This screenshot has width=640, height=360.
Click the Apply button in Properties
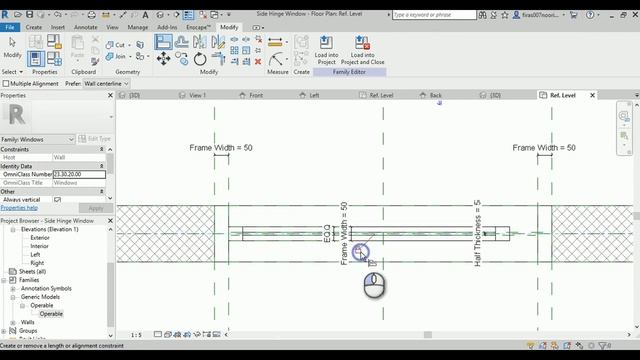tap(96, 208)
